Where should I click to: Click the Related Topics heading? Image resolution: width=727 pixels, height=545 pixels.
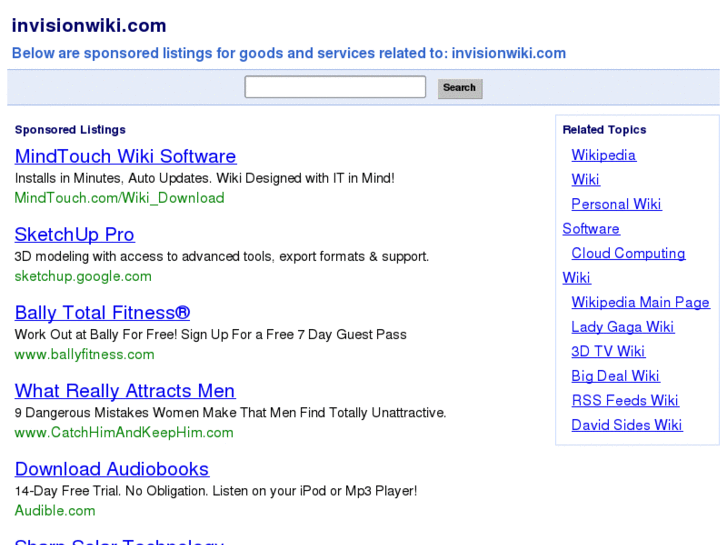[x=604, y=130]
